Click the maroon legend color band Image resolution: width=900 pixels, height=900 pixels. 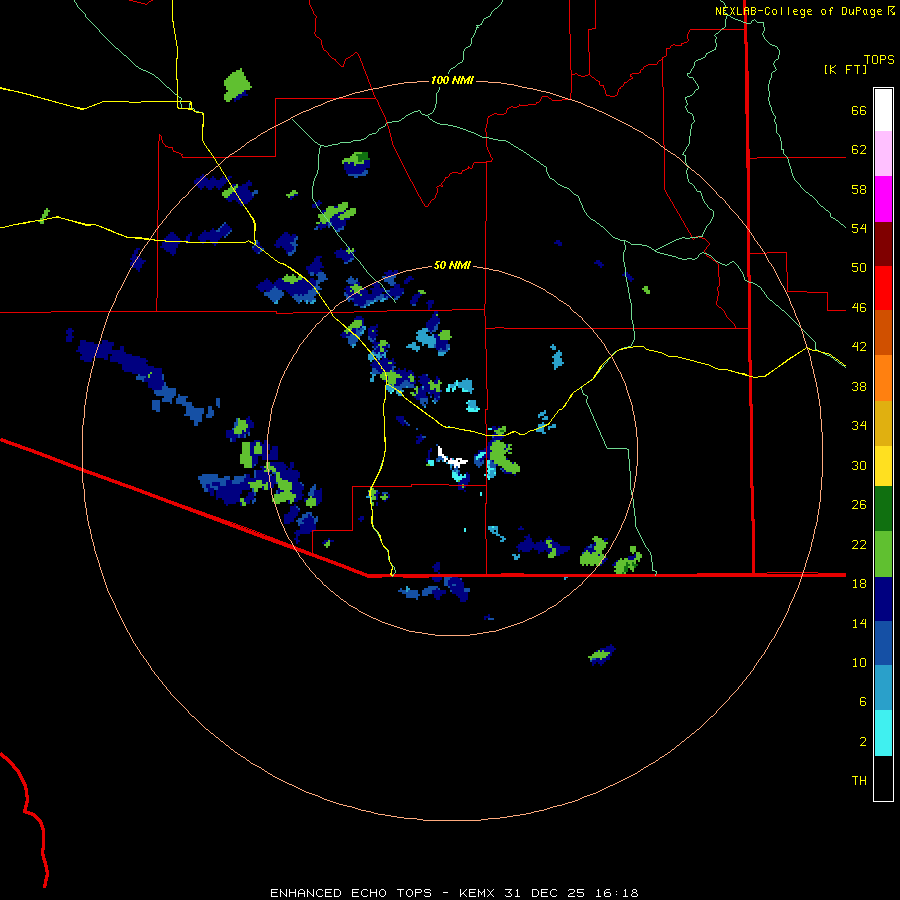(883, 244)
